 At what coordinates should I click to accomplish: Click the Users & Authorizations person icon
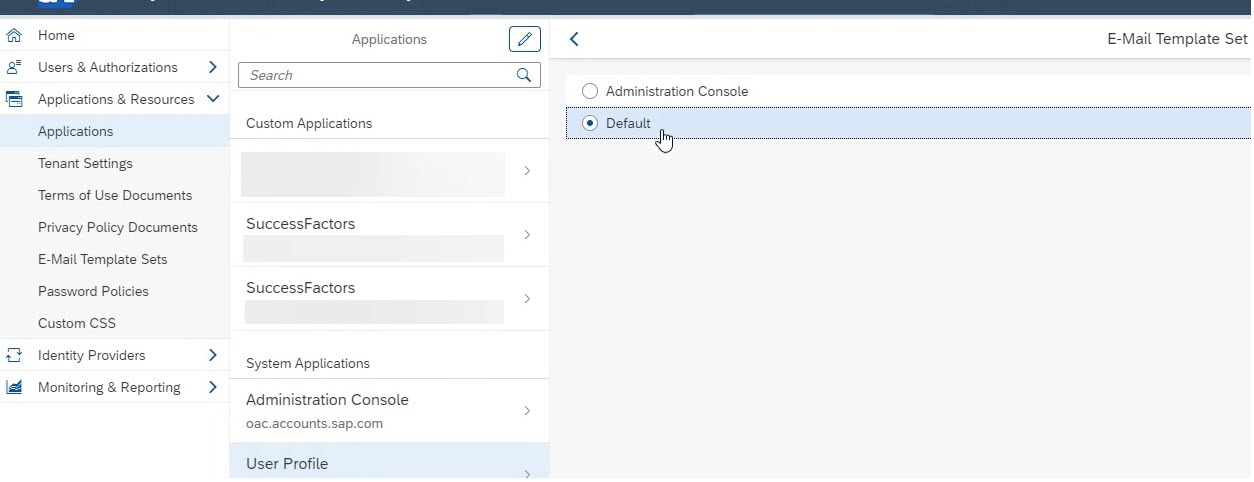(14, 67)
